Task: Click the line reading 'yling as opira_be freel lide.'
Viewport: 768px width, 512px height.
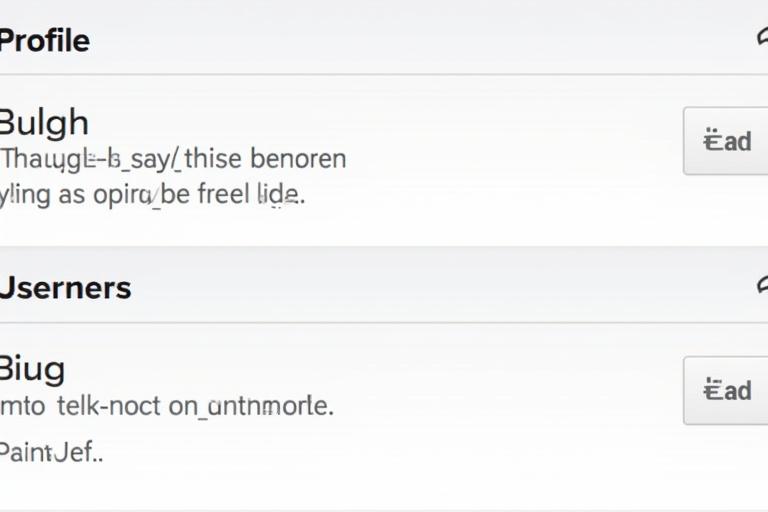Action: coord(152,195)
